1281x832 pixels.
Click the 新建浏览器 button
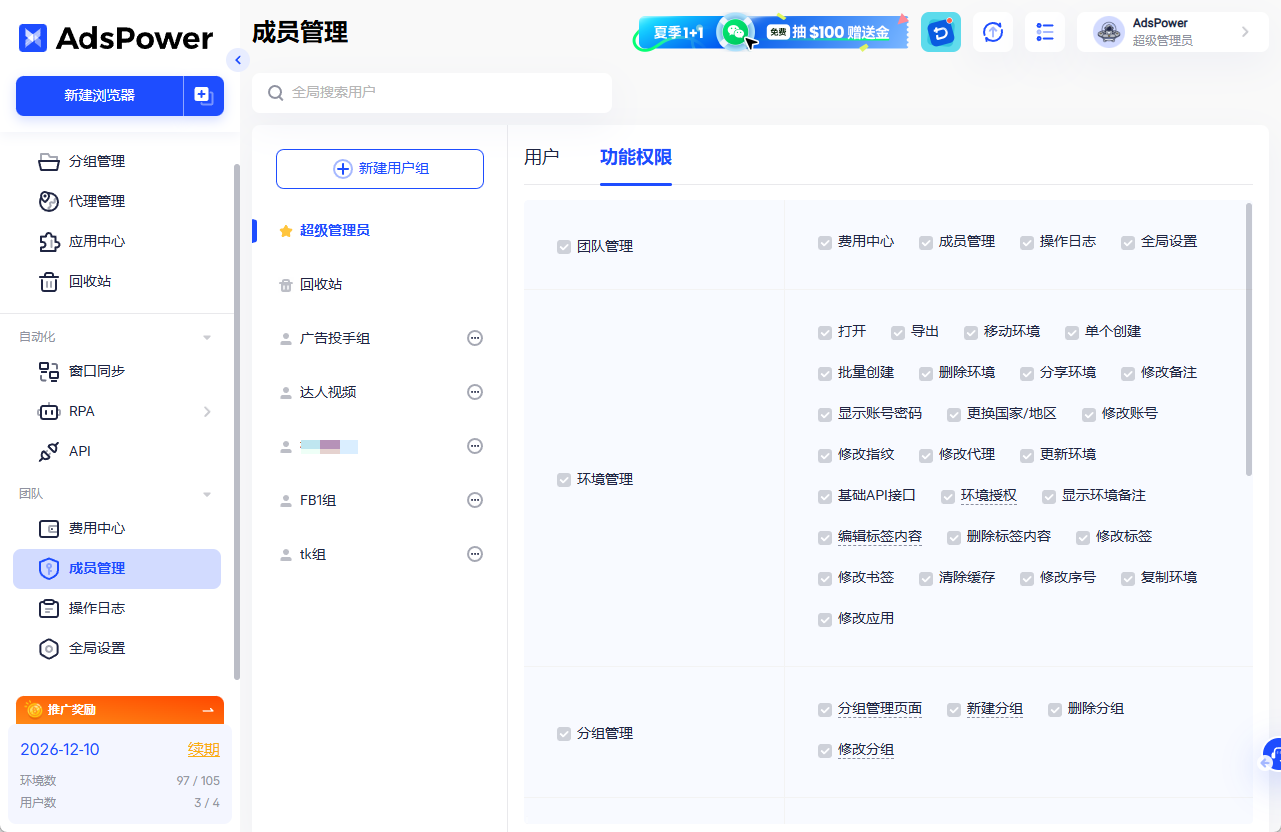pos(99,95)
